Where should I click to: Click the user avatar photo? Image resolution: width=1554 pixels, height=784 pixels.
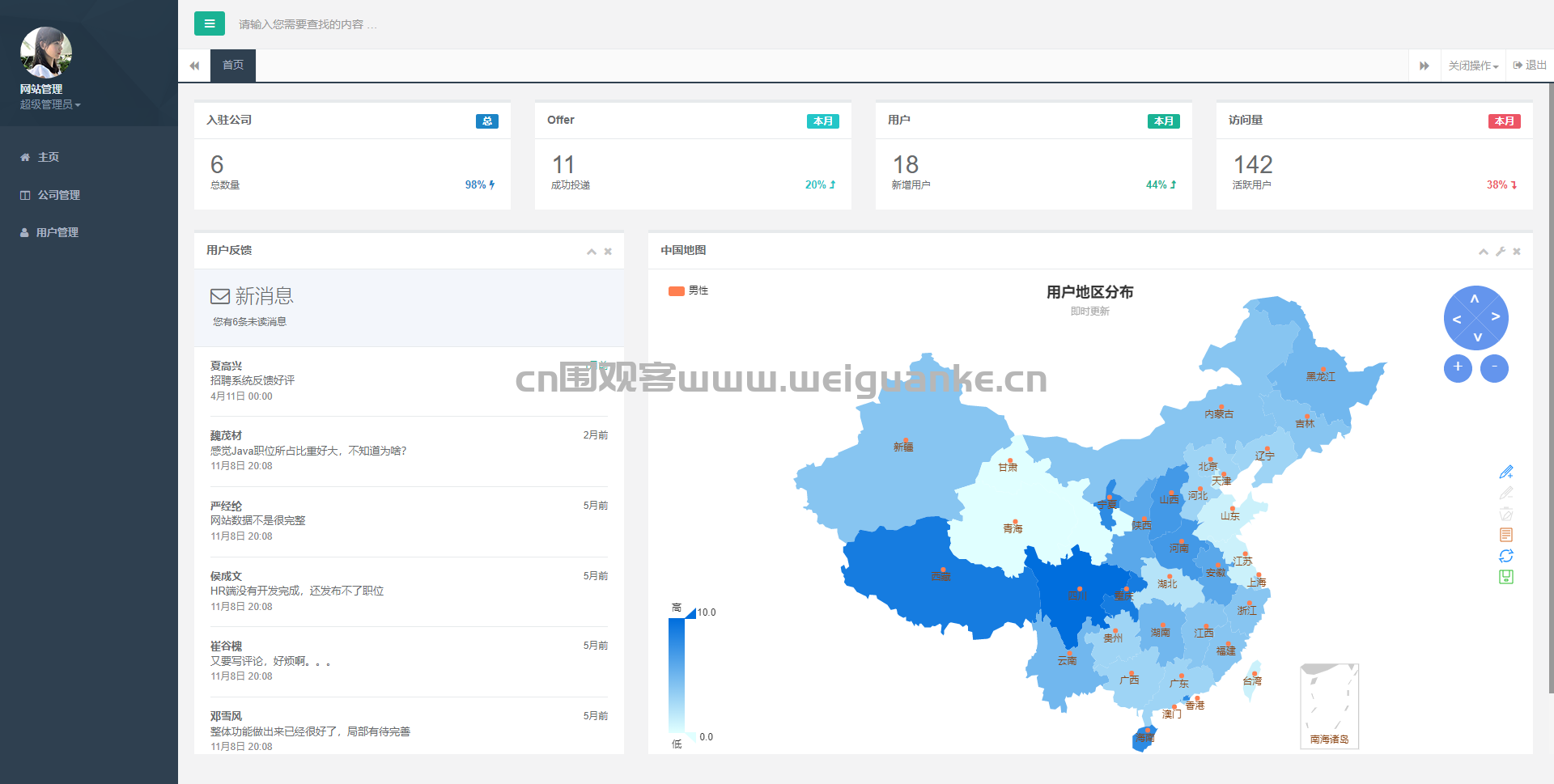pyautogui.click(x=46, y=53)
